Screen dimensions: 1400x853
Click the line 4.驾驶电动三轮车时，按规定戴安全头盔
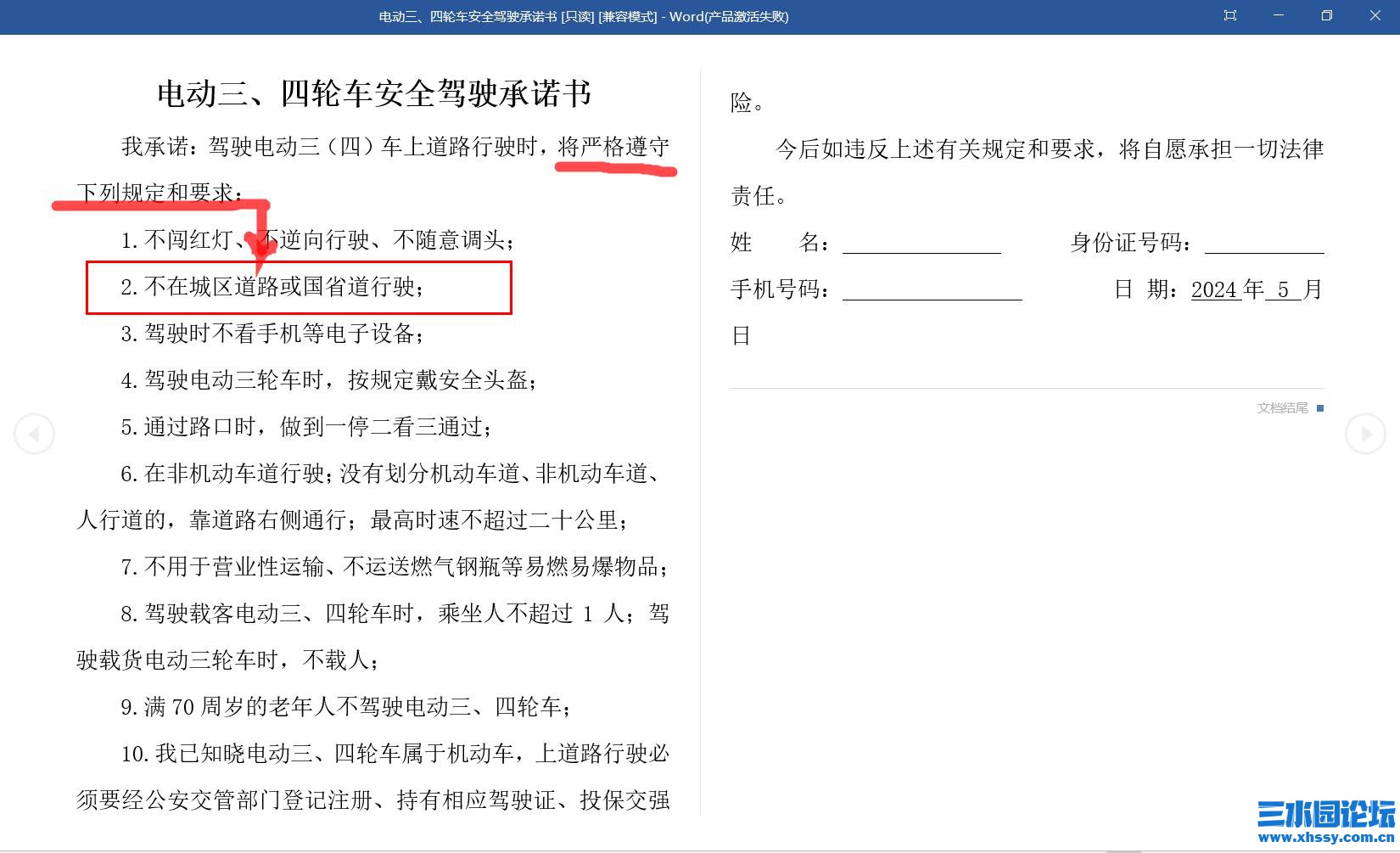click(328, 380)
